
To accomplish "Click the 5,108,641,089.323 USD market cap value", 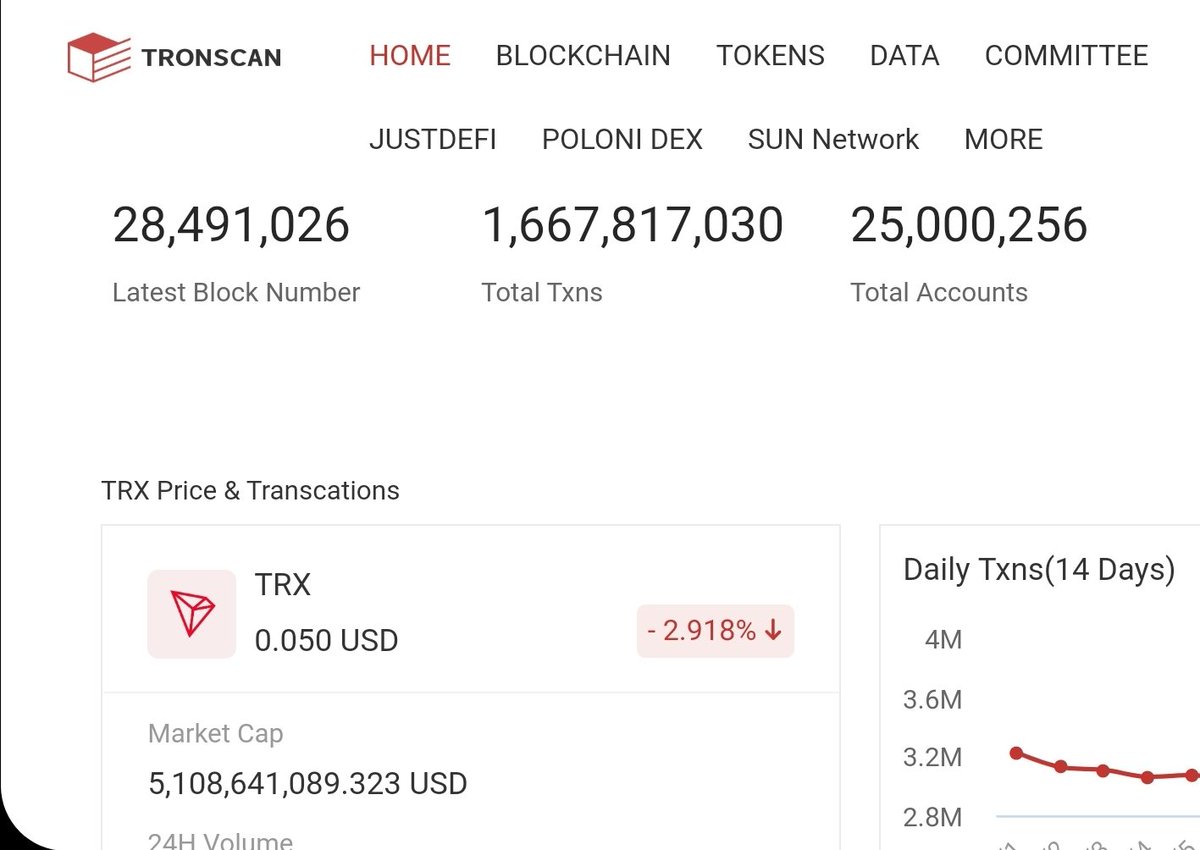I will tap(308, 783).
